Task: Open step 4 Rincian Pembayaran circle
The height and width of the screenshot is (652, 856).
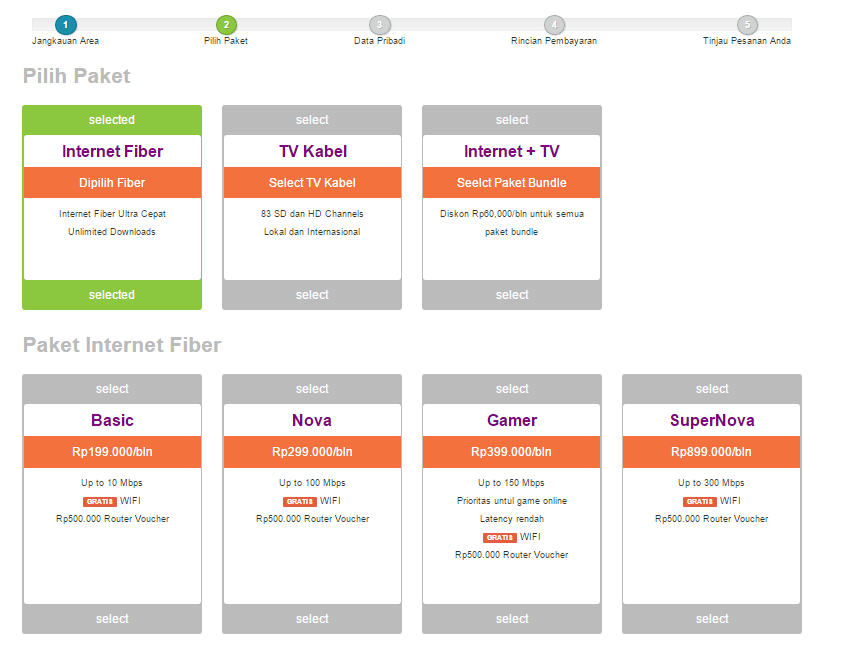Action: click(x=554, y=24)
